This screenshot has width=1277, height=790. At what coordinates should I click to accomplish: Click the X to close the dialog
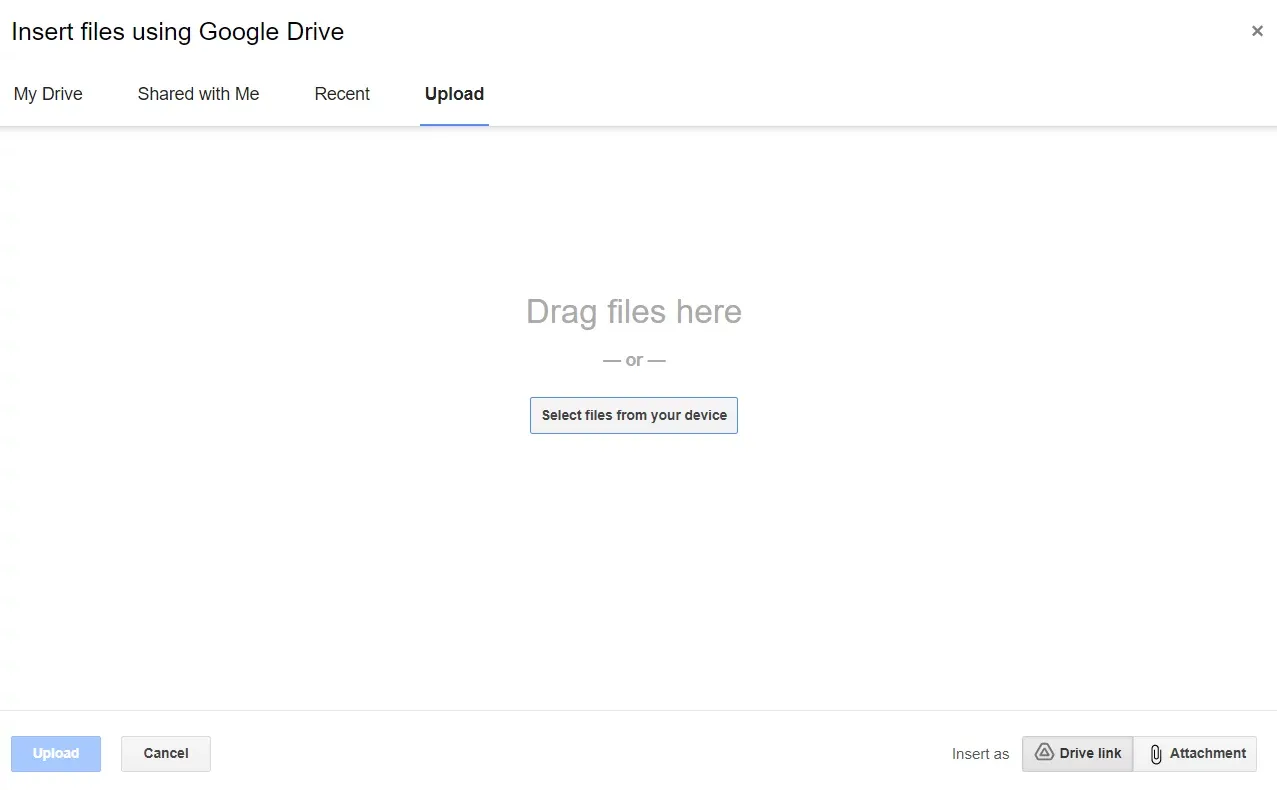[1256, 30]
